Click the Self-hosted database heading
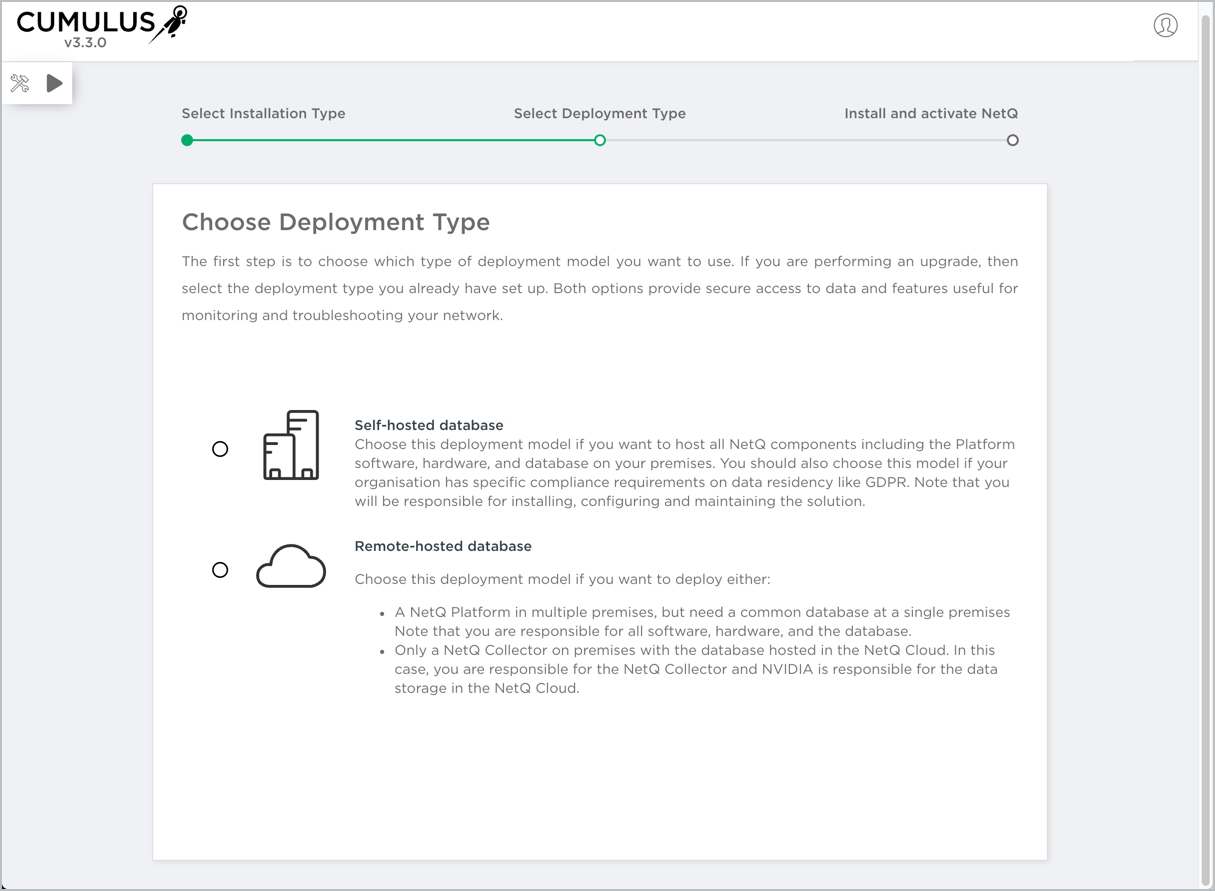Viewport: 1215px width, 891px height. 429,425
